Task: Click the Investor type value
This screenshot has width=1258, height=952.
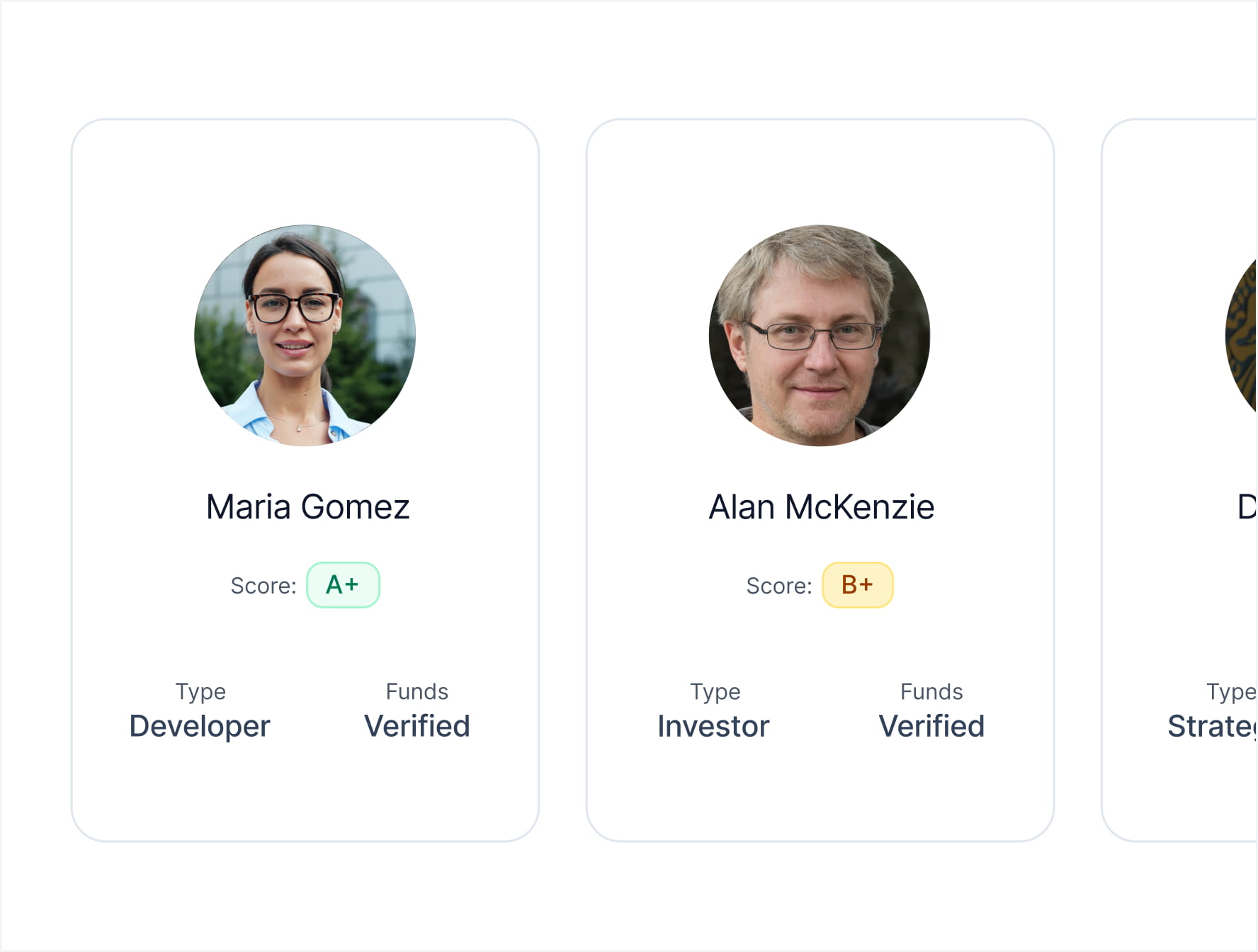Action: click(713, 726)
